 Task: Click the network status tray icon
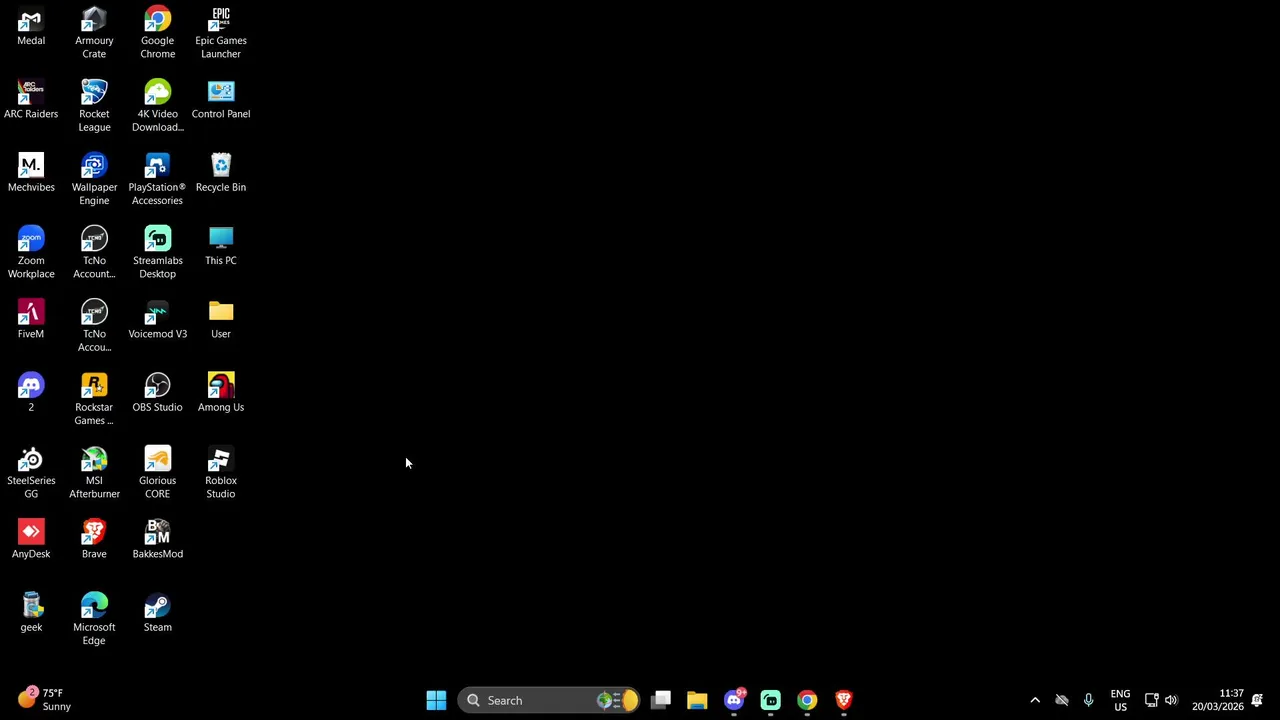click(x=1151, y=700)
